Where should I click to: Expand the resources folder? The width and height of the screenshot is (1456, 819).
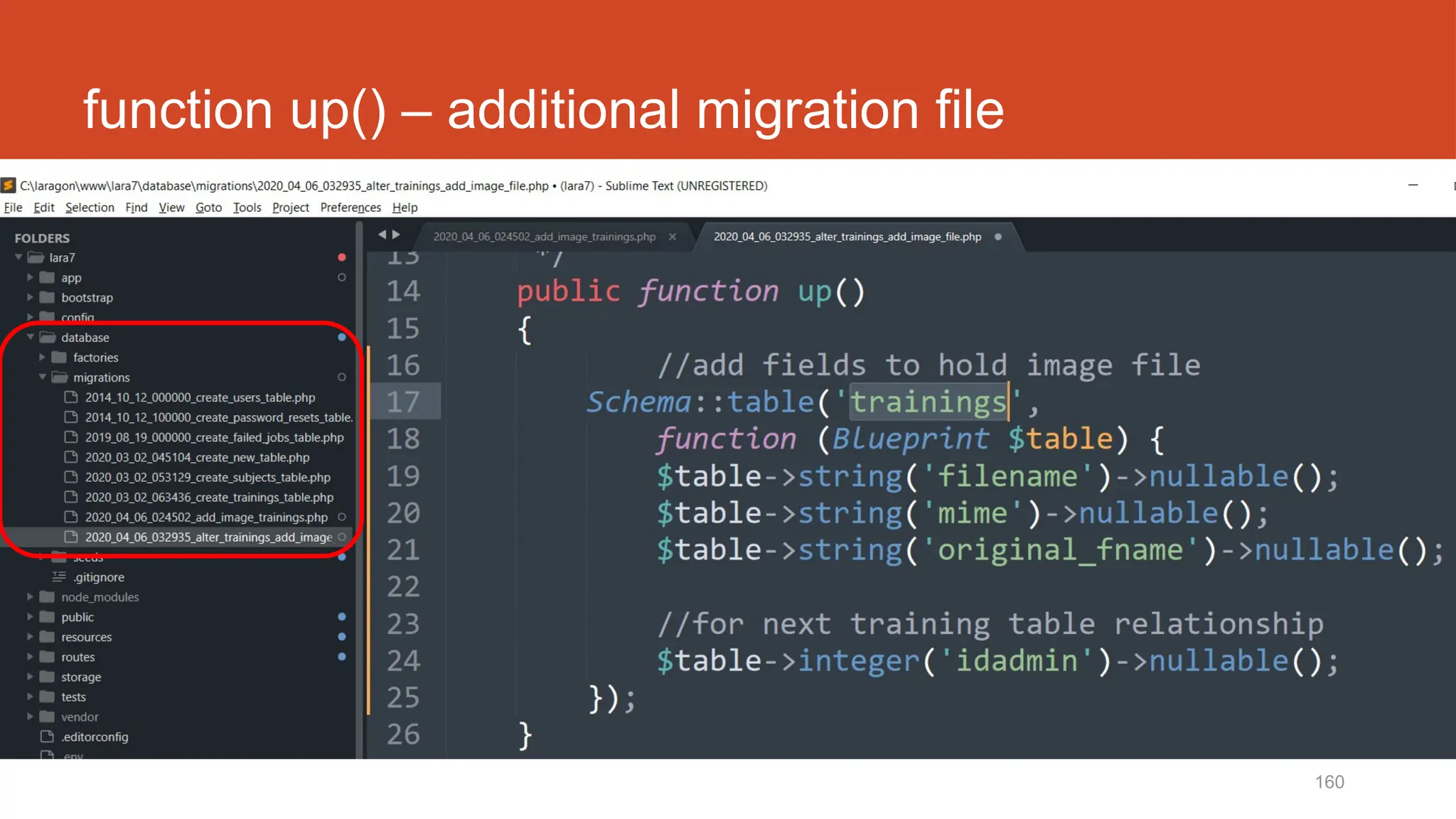point(30,636)
